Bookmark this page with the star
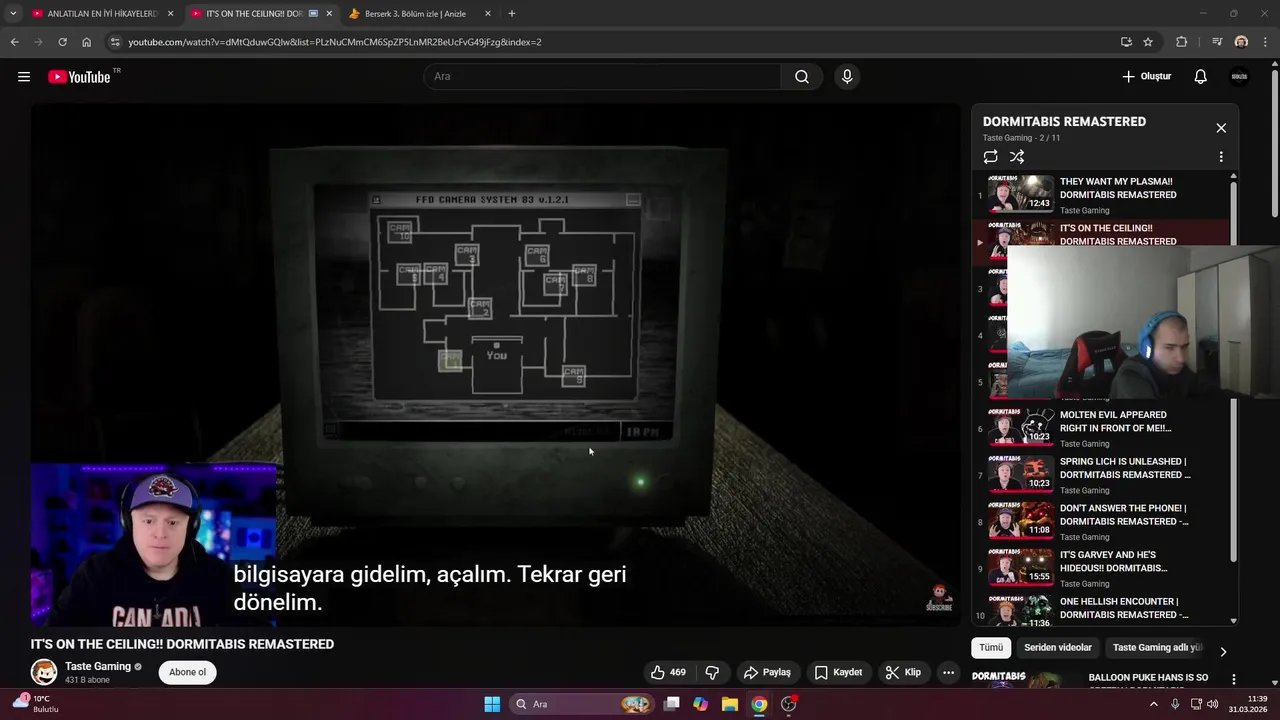Viewport: 1280px width, 720px height. click(x=1148, y=42)
